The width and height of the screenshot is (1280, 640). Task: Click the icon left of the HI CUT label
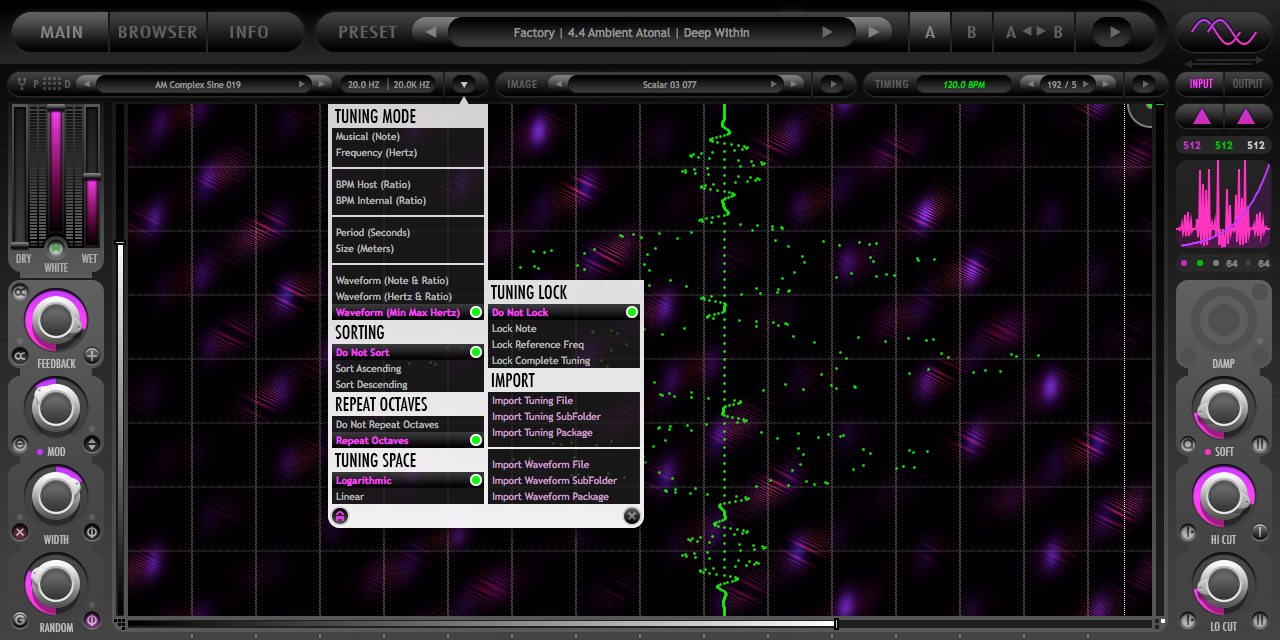pyautogui.click(x=1188, y=533)
